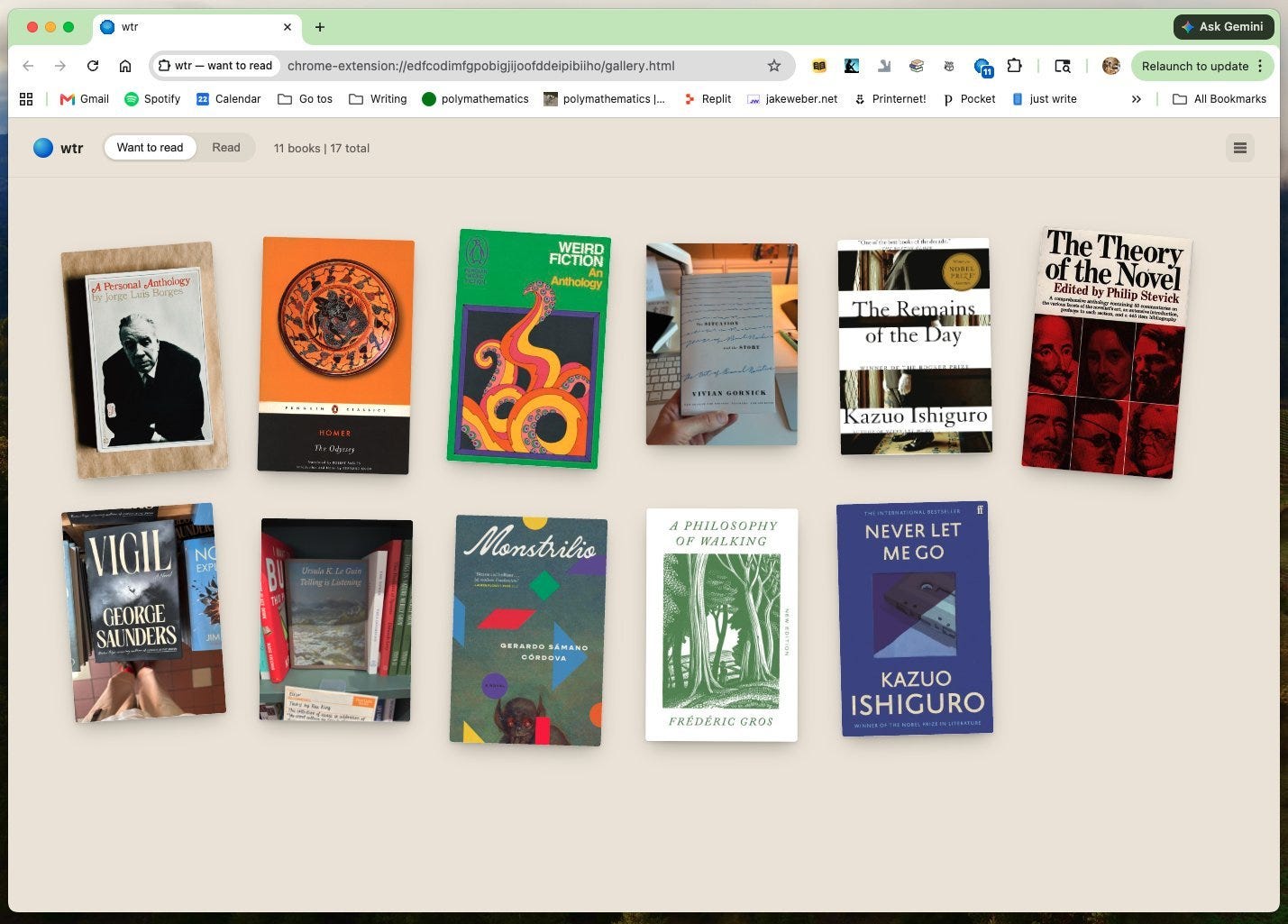Viewport: 1288px width, 924px height.
Task: Open the wtr hamburger menu icon
Action: [x=1240, y=148]
